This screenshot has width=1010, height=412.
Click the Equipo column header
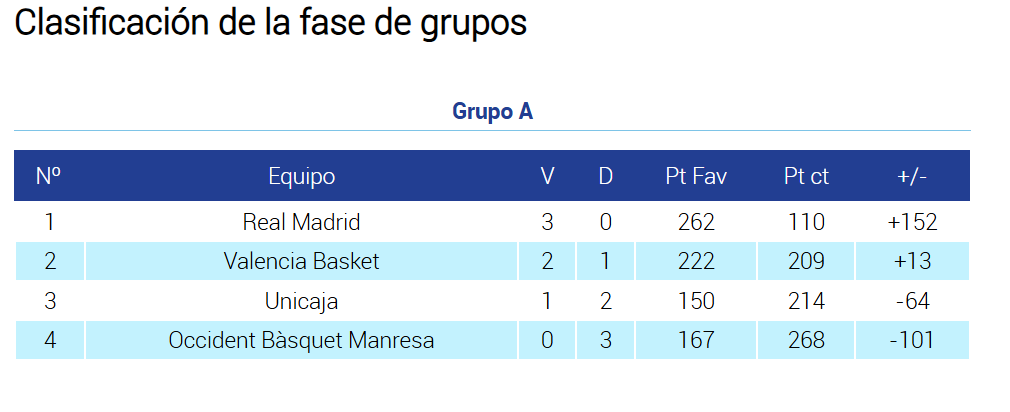pyautogui.click(x=301, y=177)
